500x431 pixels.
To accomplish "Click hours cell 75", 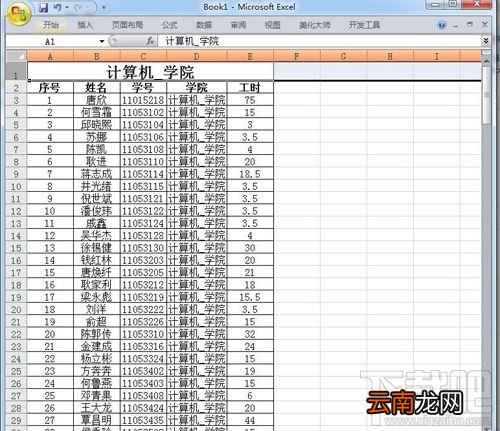I will (x=250, y=100).
